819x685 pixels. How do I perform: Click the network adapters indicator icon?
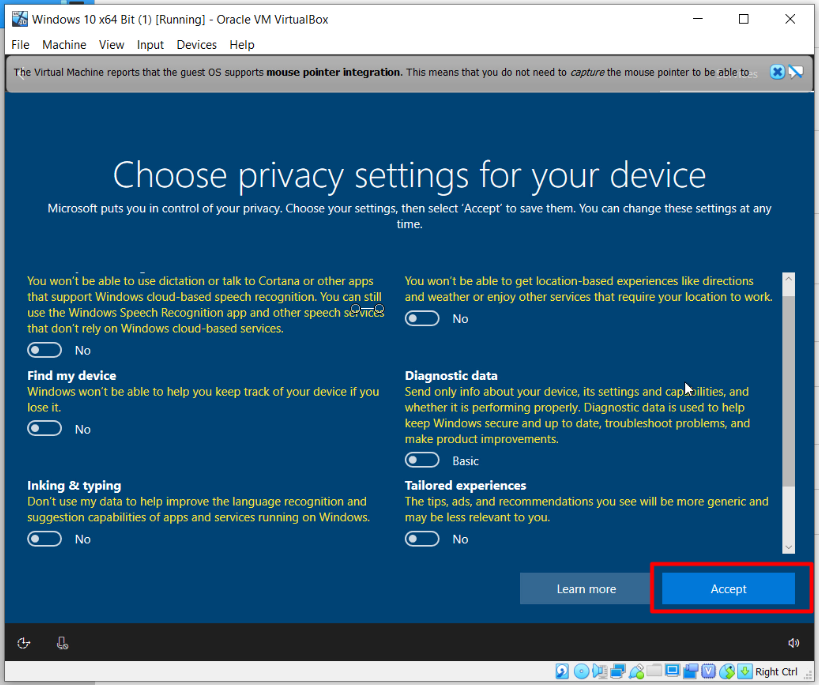pos(618,671)
